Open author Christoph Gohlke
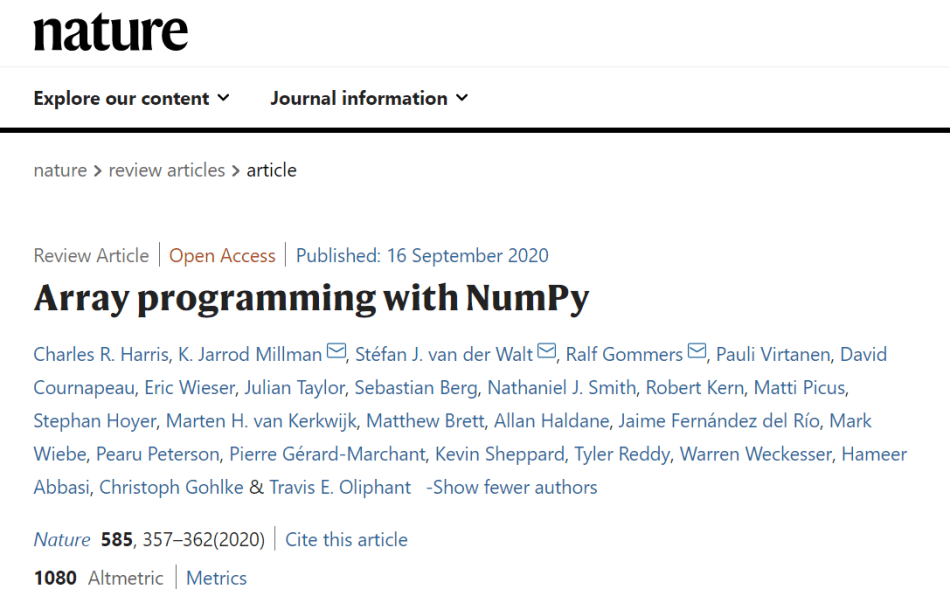This screenshot has width=950, height=610. click(171, 488)
